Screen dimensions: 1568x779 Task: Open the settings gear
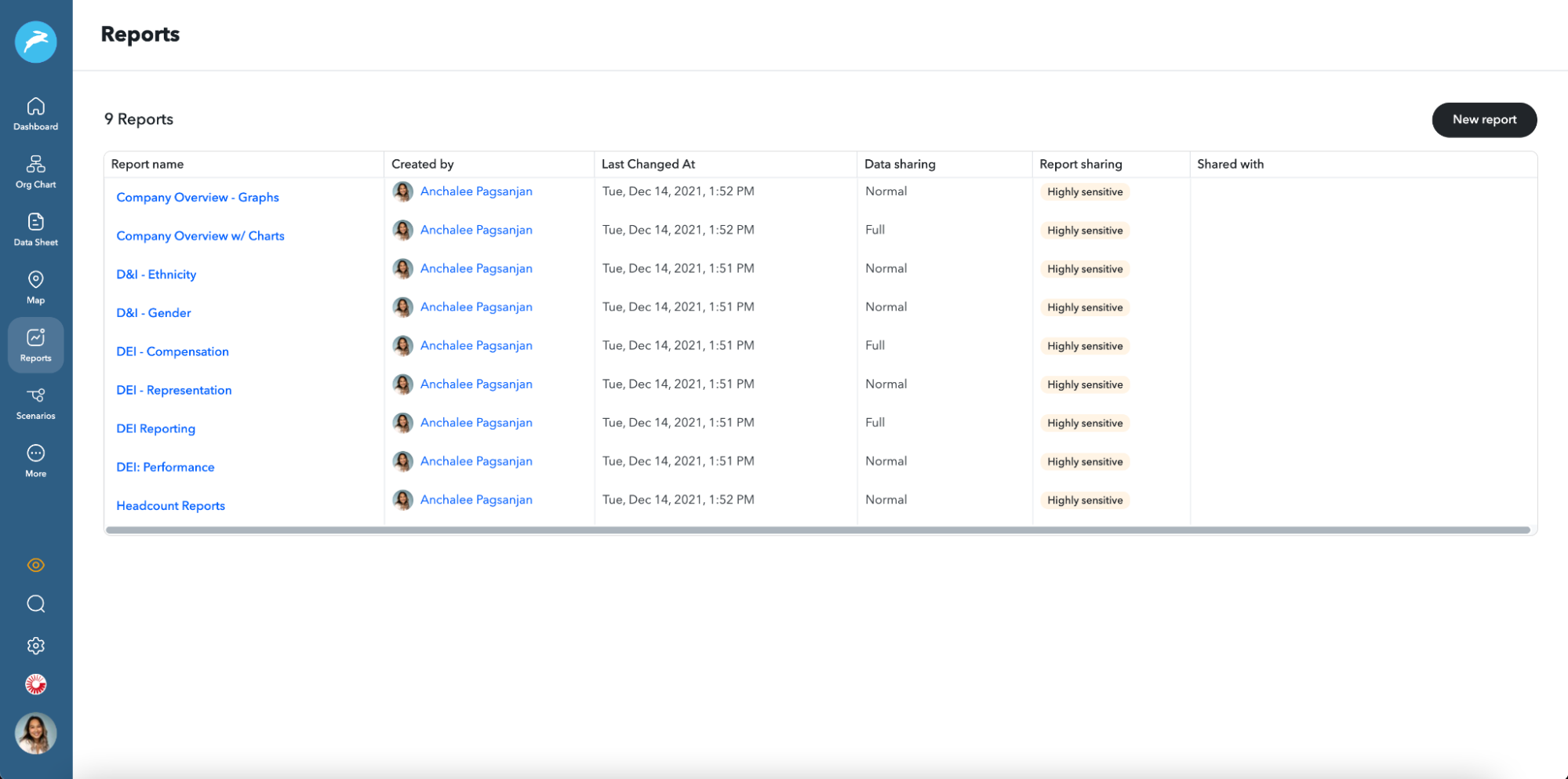(x=35, y=645)
